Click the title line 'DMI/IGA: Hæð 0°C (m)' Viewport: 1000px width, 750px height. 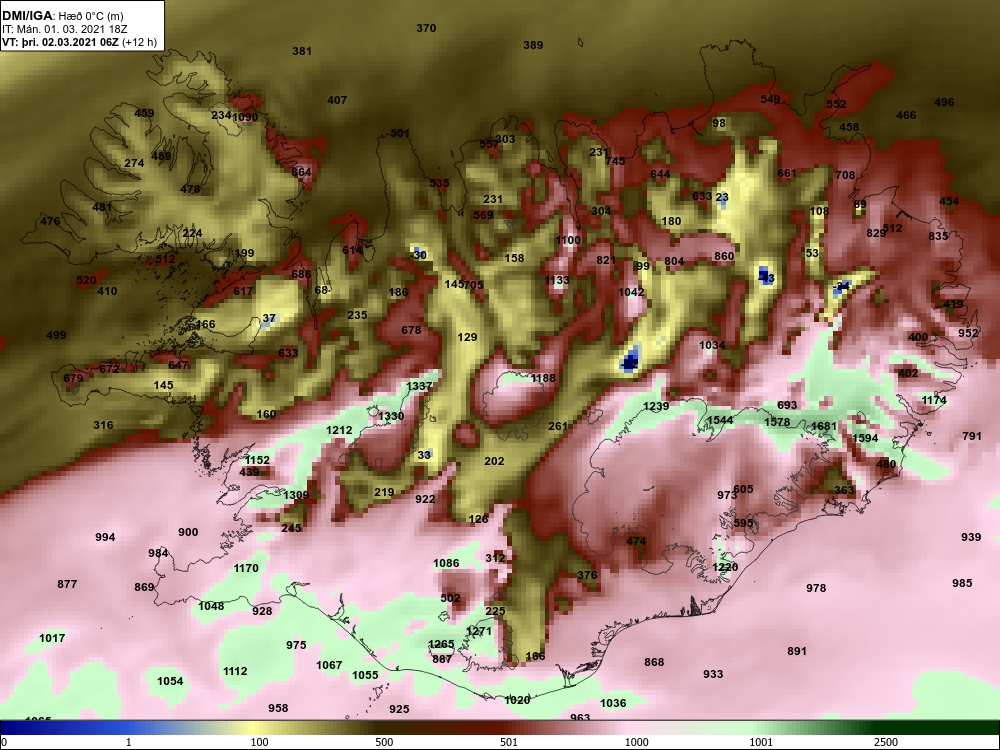62,16
